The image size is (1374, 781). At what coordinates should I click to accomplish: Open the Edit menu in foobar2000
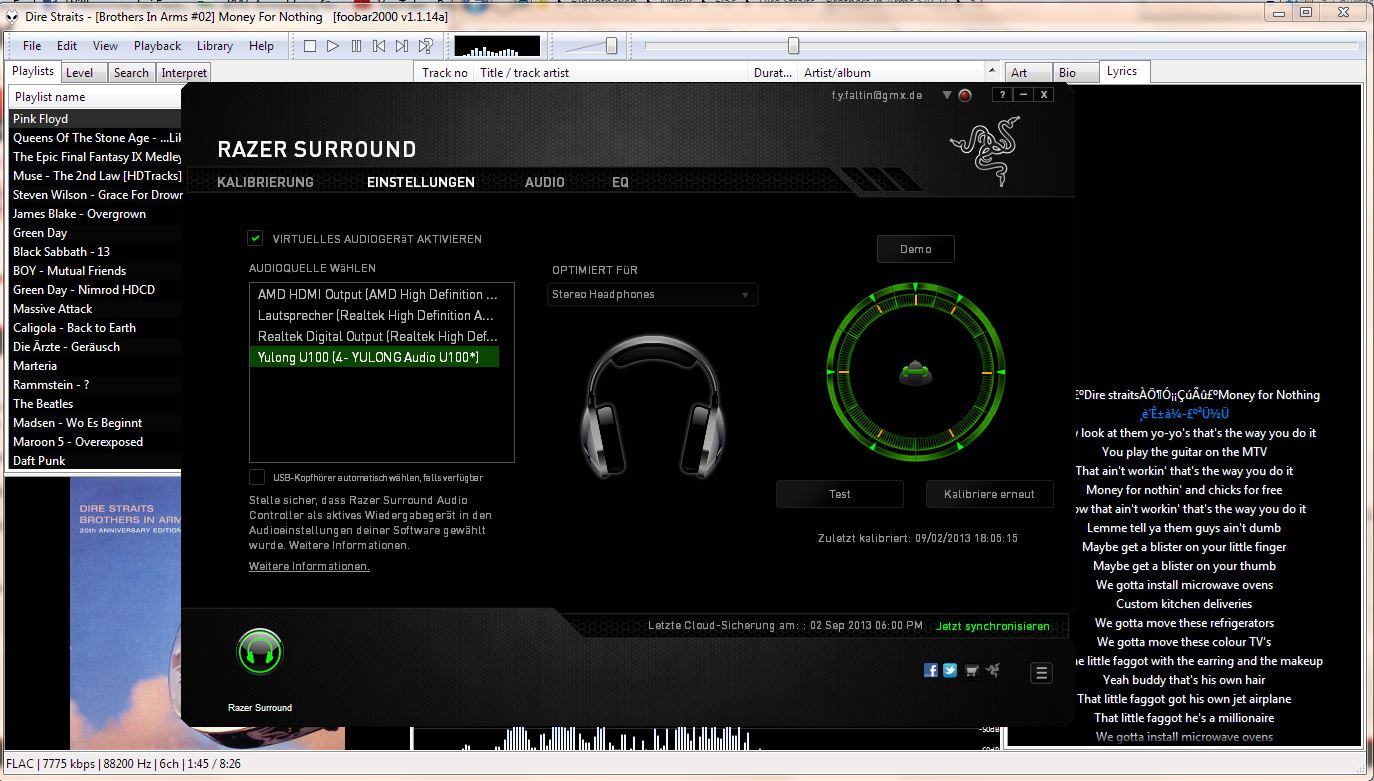(x=67, y=46)
